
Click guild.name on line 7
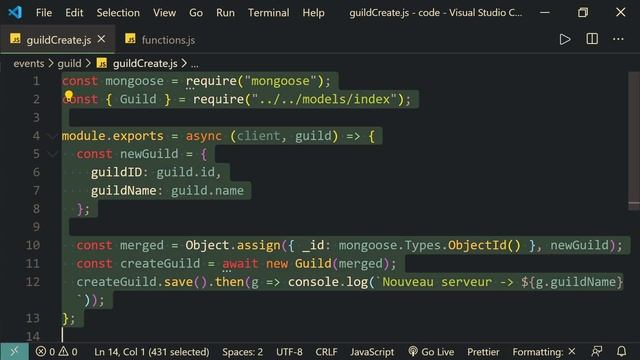(x=207, y=191)
